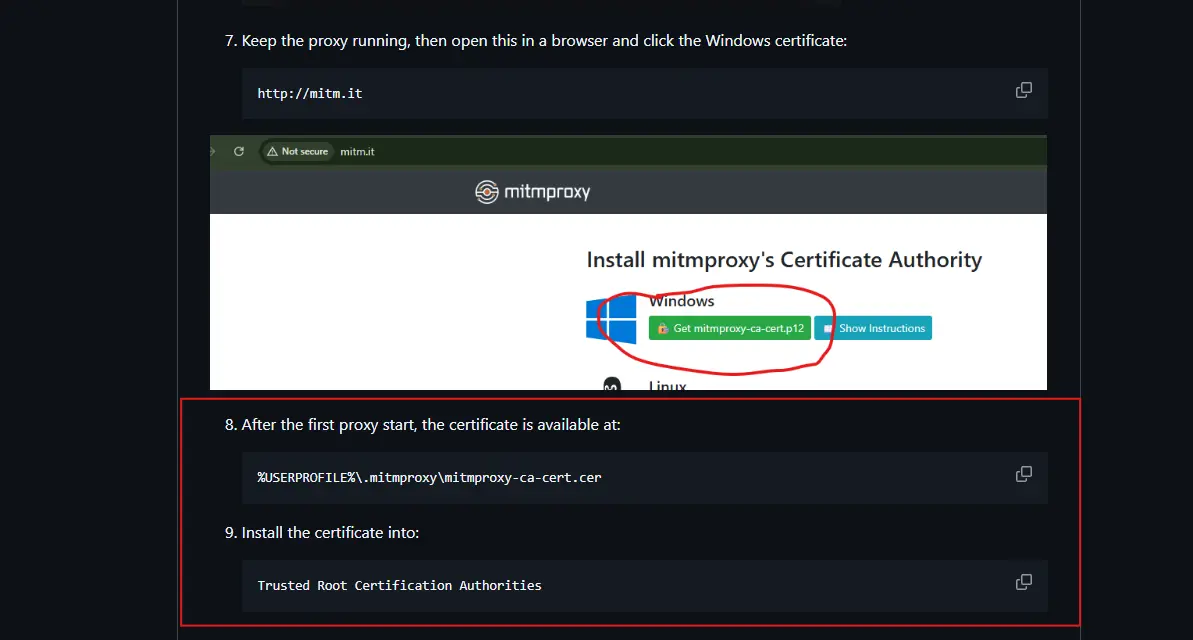
Task: Click Get mitmproxy-ca-cert.p12 button
Action: 730,328
